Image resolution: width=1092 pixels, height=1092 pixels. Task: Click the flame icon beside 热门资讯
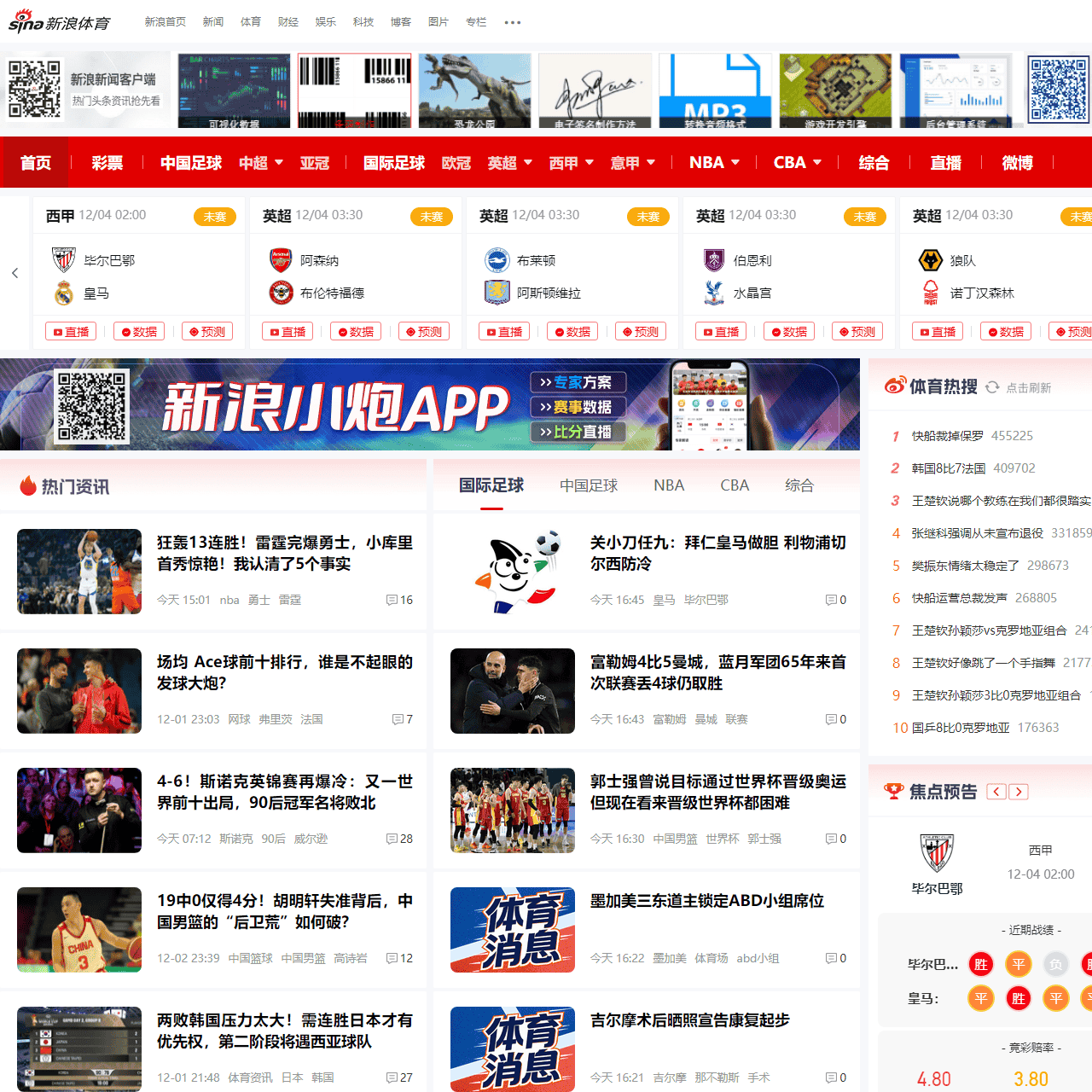click(28, 485)
